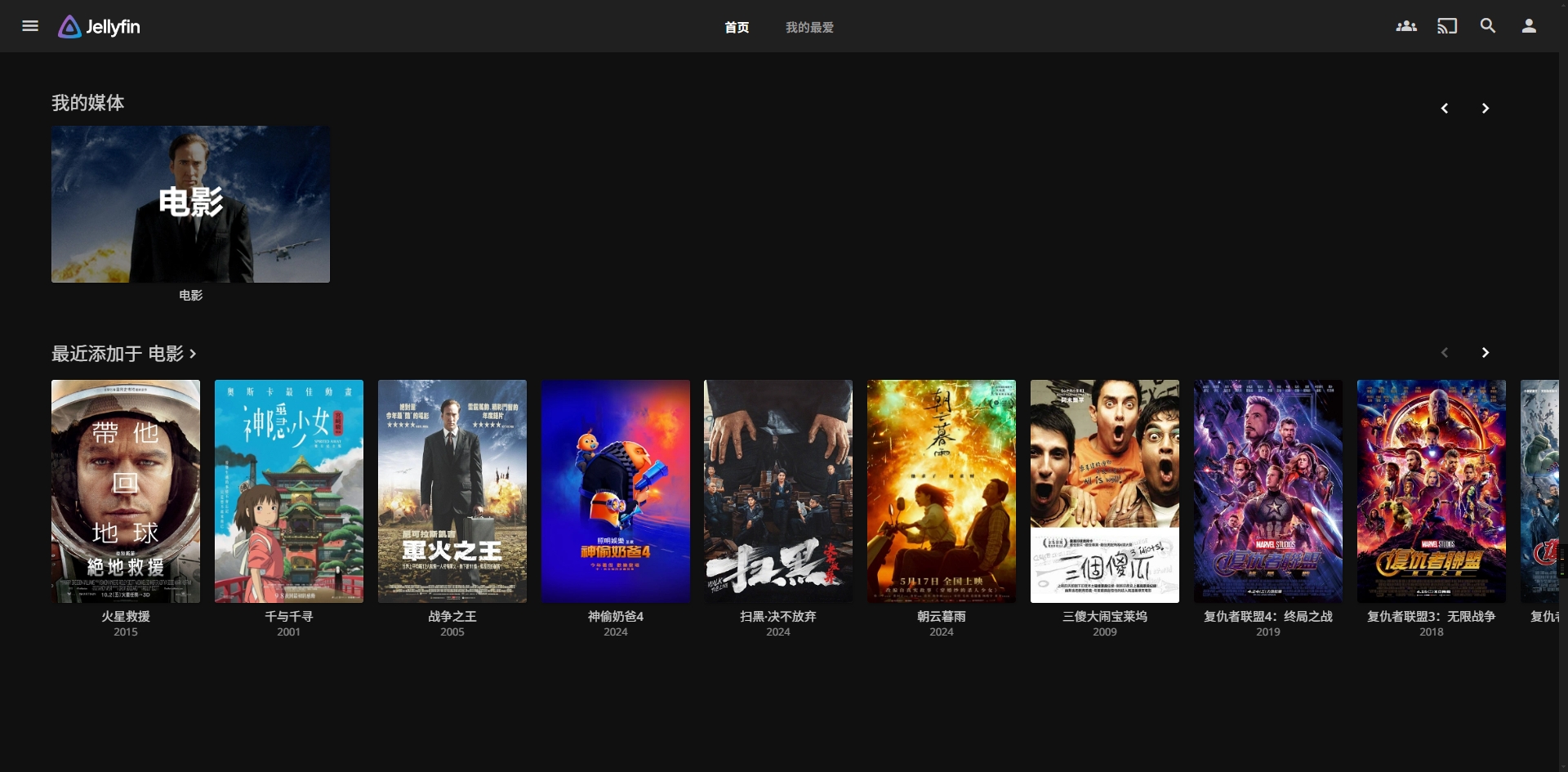Image resolution: width=1568 pixels, height=772 pixels.
Task: Switch to the 首页 tab
Action: tap(736, 28)
